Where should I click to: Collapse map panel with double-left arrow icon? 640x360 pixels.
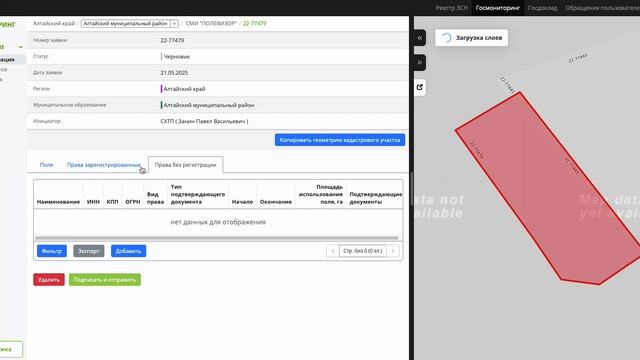tap(420, 38)
